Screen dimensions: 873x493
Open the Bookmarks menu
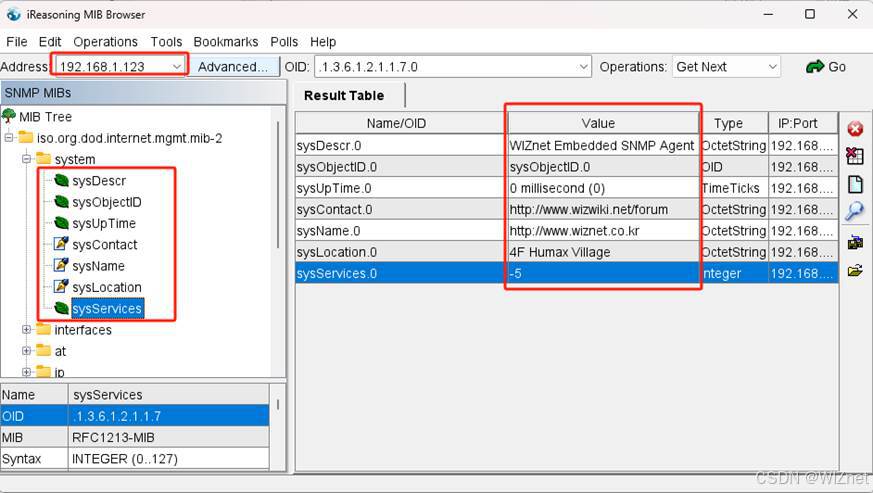coord(225,42)
